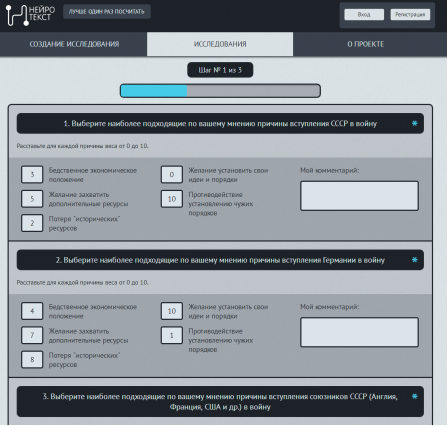Switch to the О проекте tab

[x=366, y=44]
